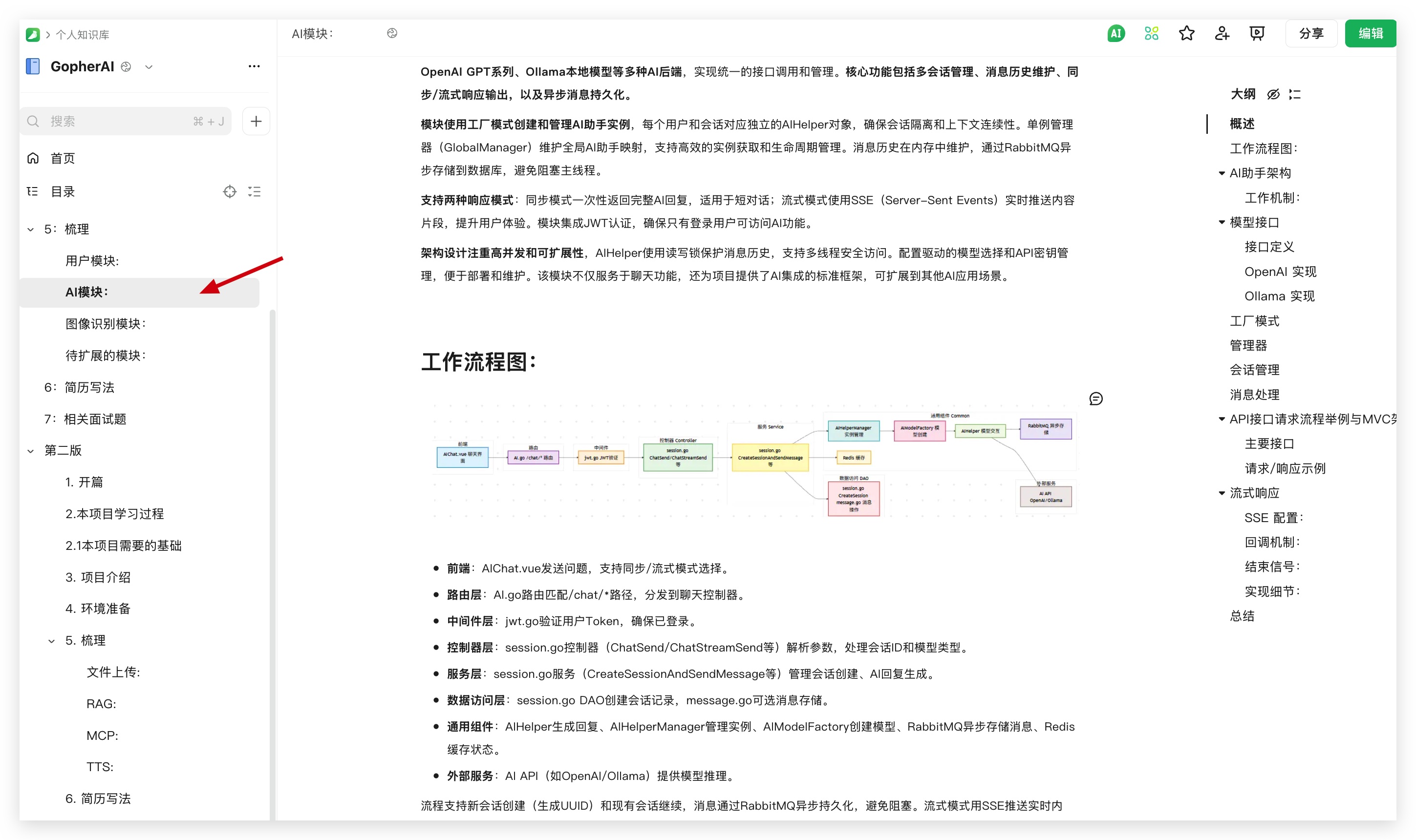Click the locate current document icon
This screenshot has width=1416, height=840.
click(x=229, y=192)
